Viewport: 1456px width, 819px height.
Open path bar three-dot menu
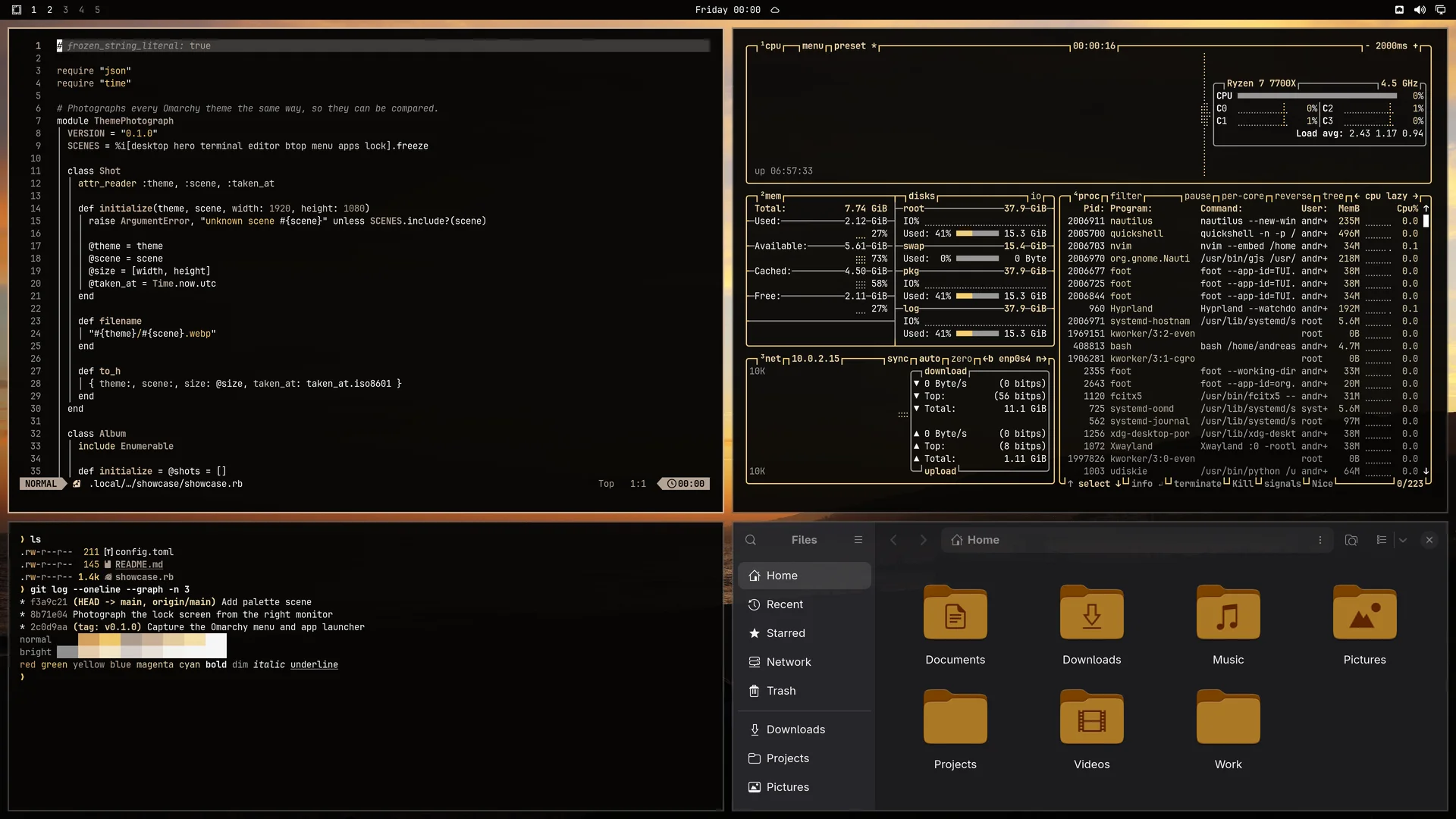[1320, 540]
